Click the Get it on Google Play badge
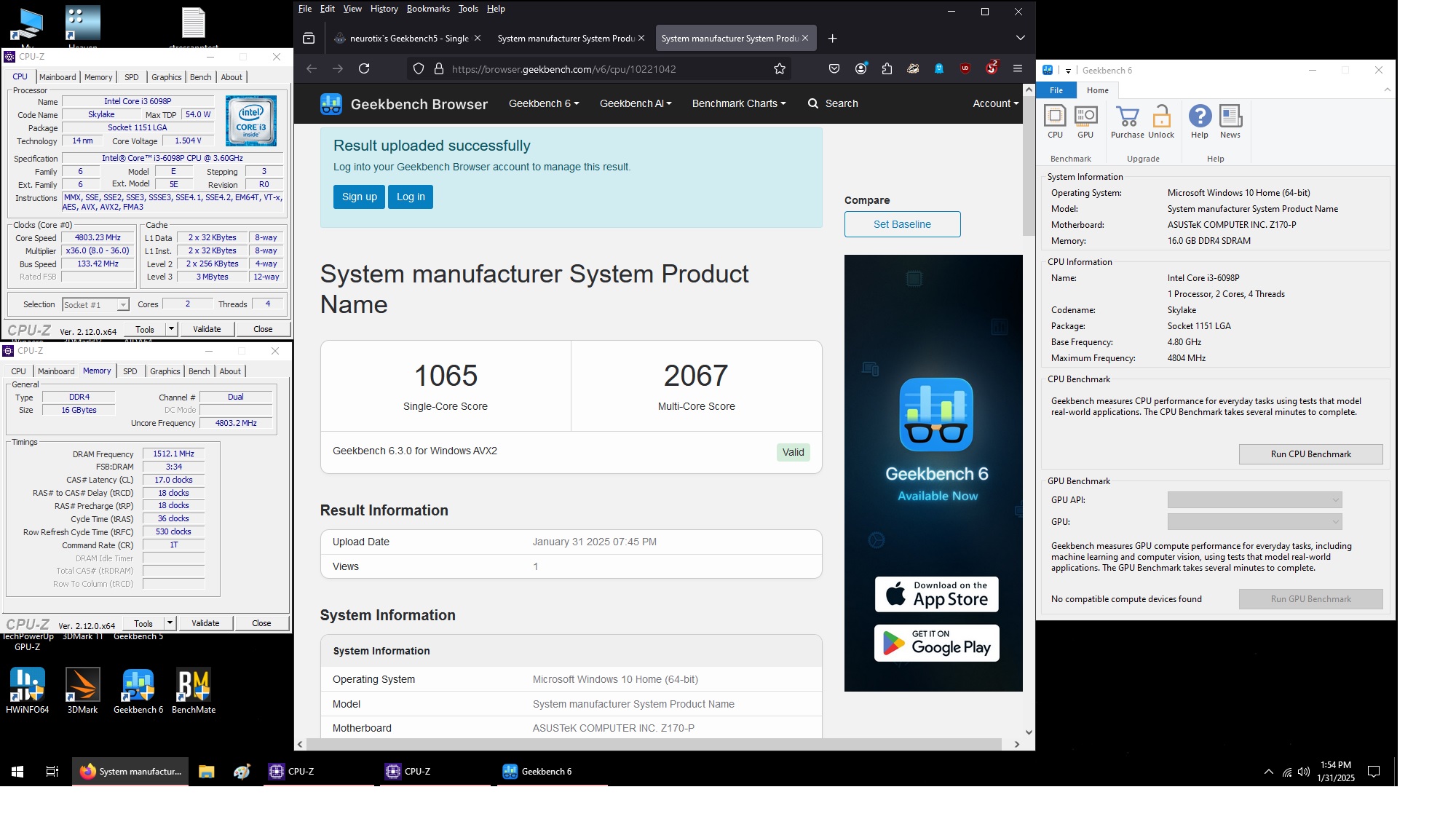1456x819 pixels. 936,643
